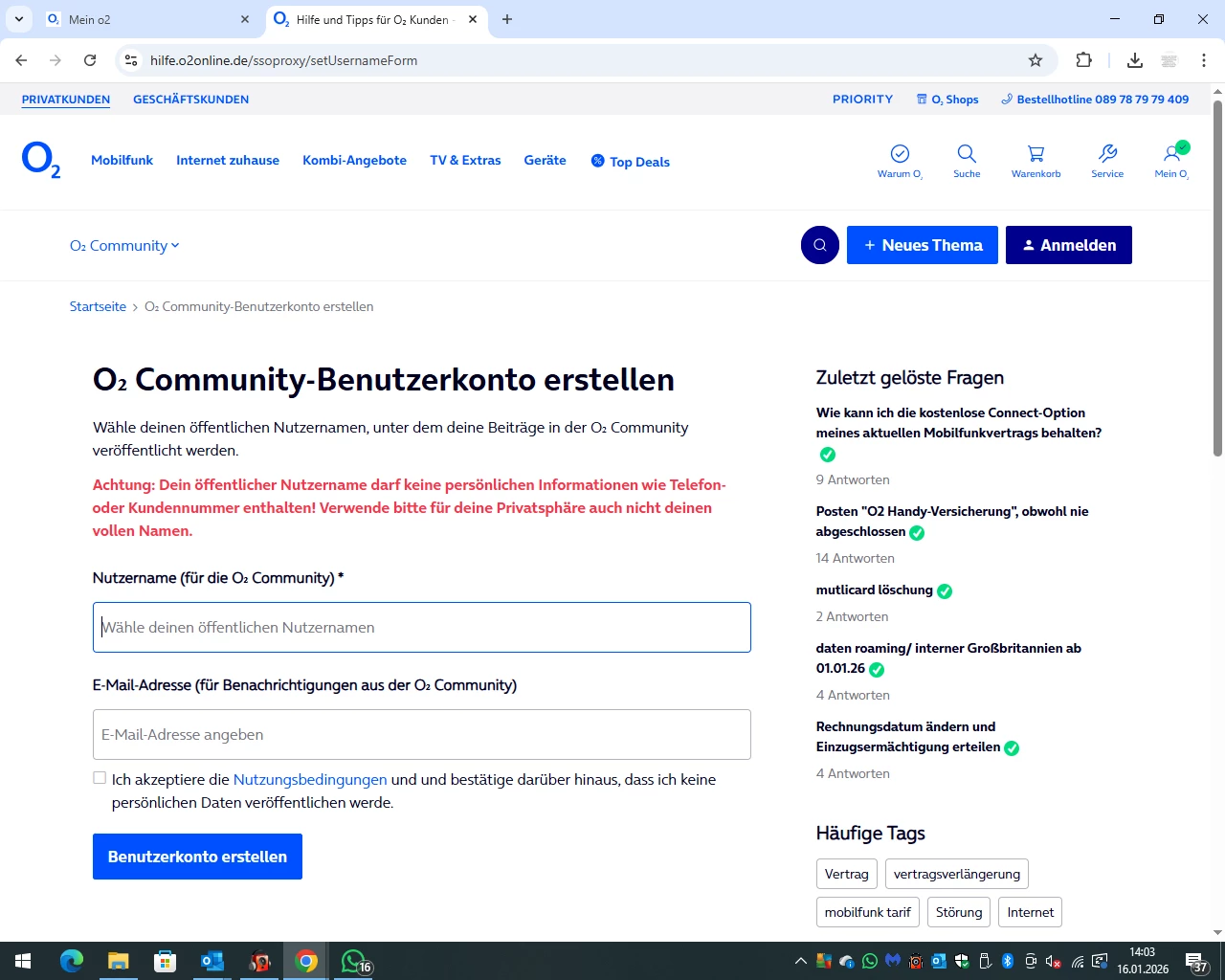
Task: Open the tab search dropdown arrow
Action: pyautogui.click(x=19, y=19)
